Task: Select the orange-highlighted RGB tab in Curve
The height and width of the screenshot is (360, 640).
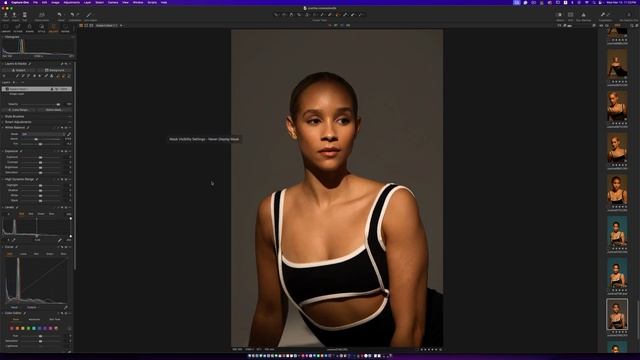Action: point(10,254)
